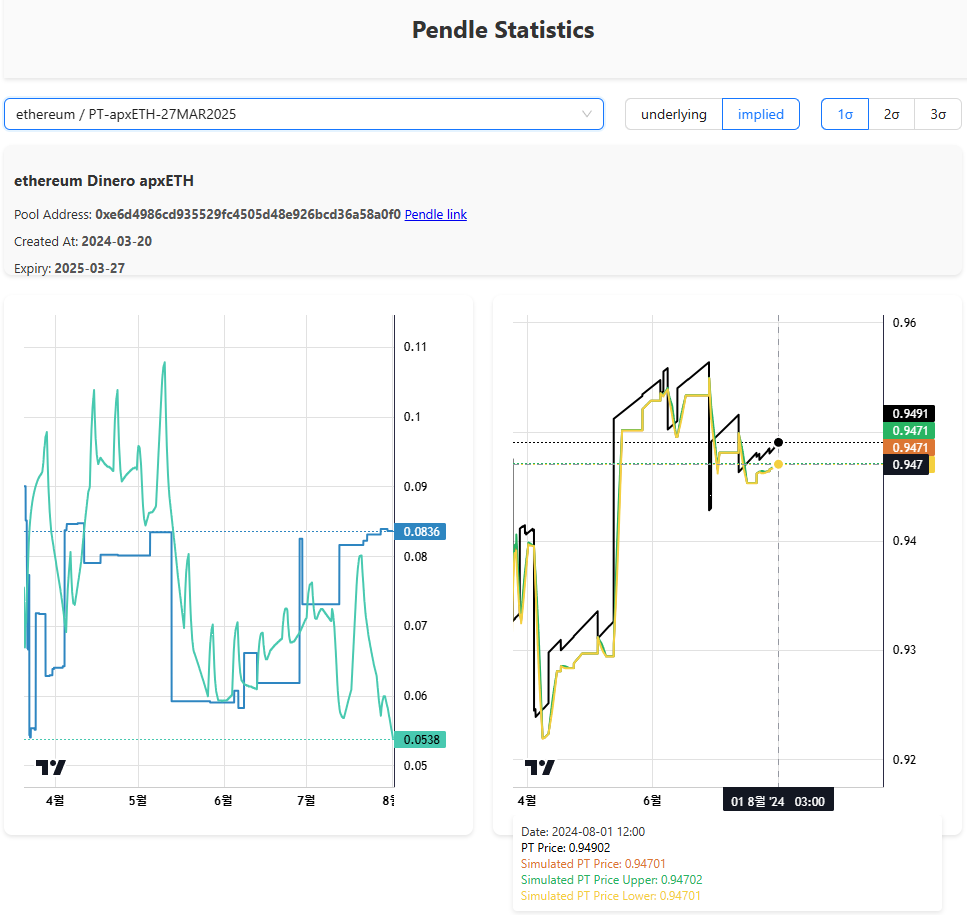The height and width of the screenshot is (915, 967).
Task: Click the pool address 0xe6d4986c... text
Action: tap(248, 215)
